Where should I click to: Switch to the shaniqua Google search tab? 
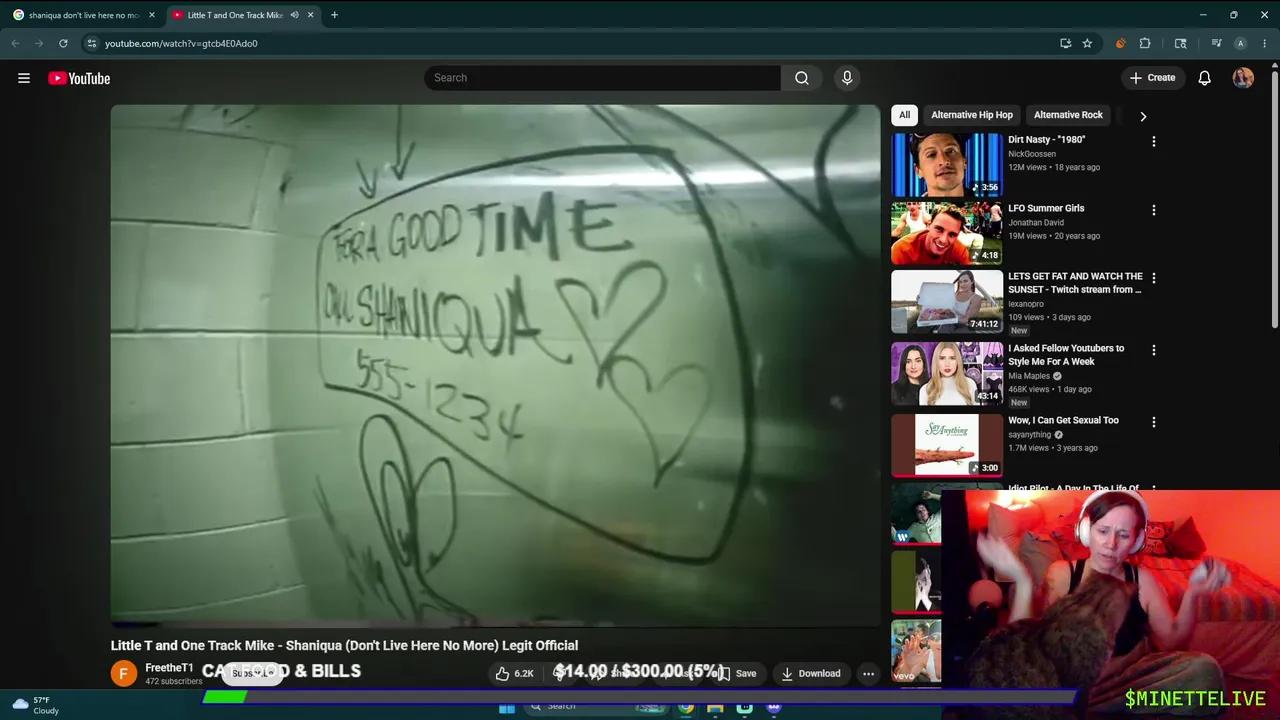84,15
